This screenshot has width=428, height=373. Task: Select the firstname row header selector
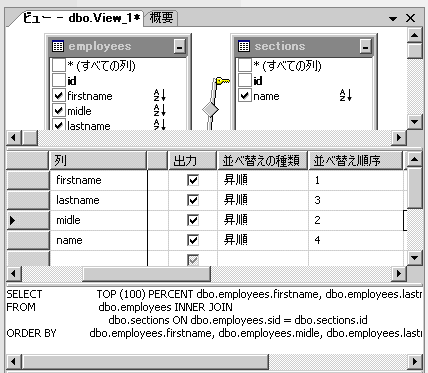click(x=28, y=180)
